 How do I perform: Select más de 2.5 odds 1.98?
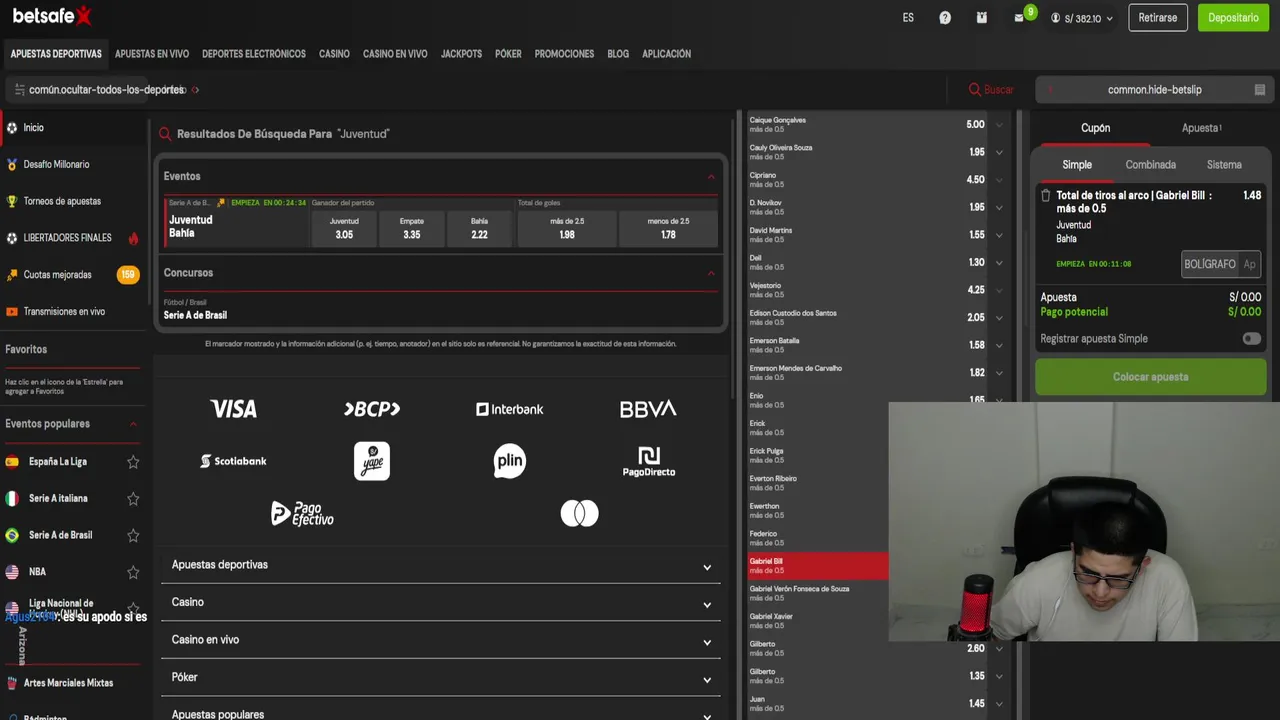[567, 228]
